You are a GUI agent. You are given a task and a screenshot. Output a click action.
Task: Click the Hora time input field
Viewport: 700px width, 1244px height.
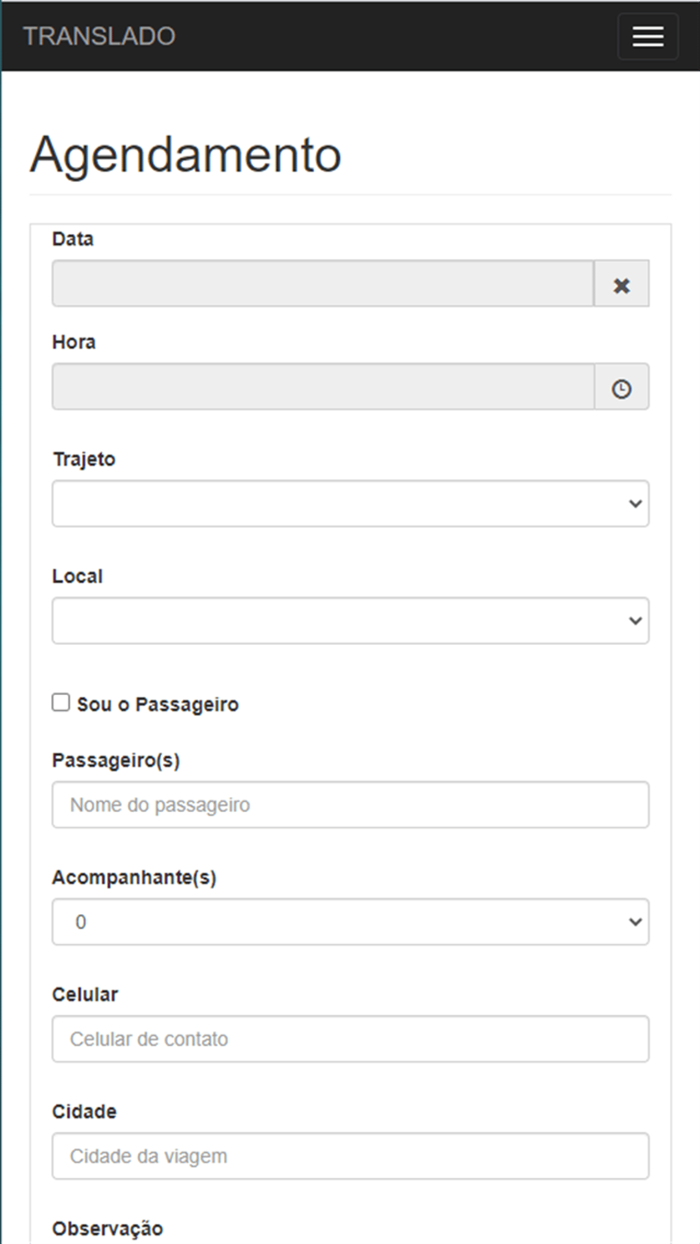point(323,387)
